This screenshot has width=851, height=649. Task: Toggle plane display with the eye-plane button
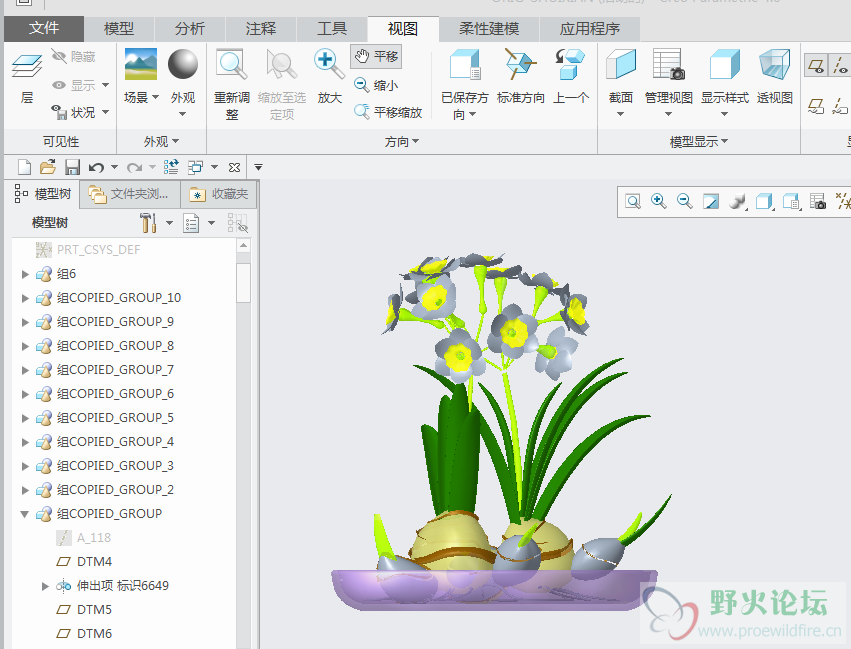click(816, 66)
